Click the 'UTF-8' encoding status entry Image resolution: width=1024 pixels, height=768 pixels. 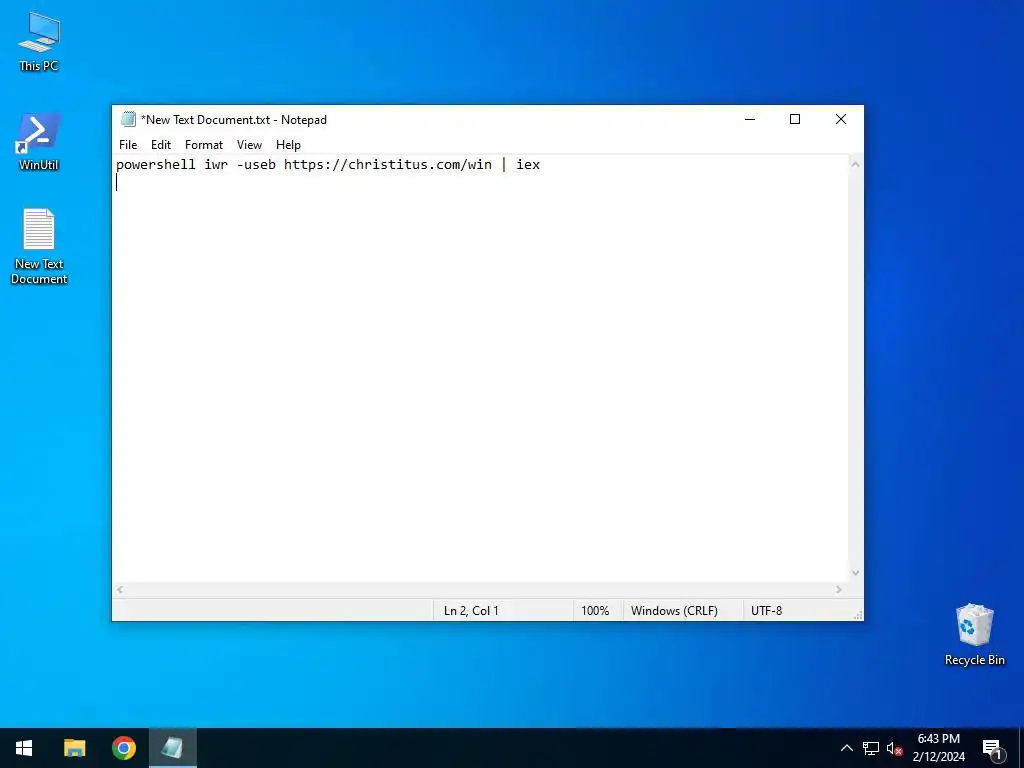tap(766, 611)
